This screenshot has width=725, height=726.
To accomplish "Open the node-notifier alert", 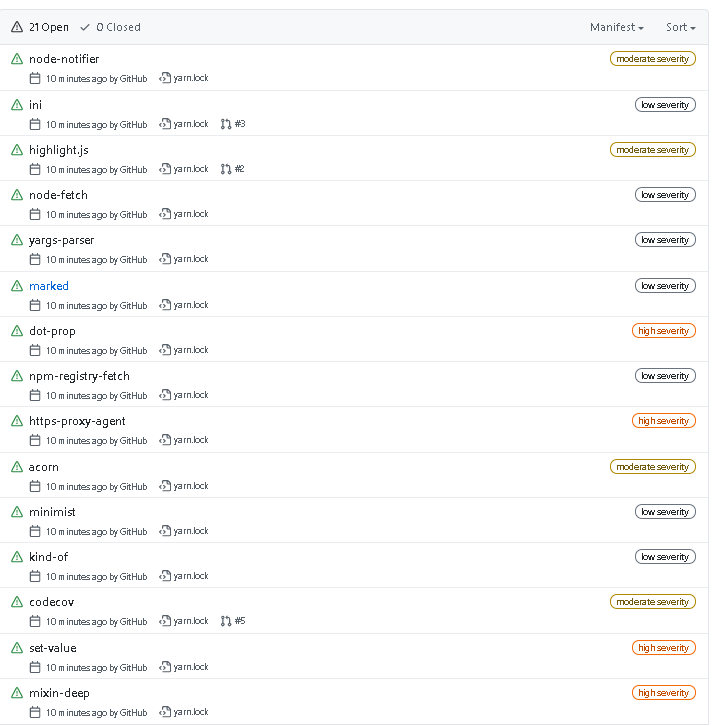I will pyautogui.click(x=64, y=59).
